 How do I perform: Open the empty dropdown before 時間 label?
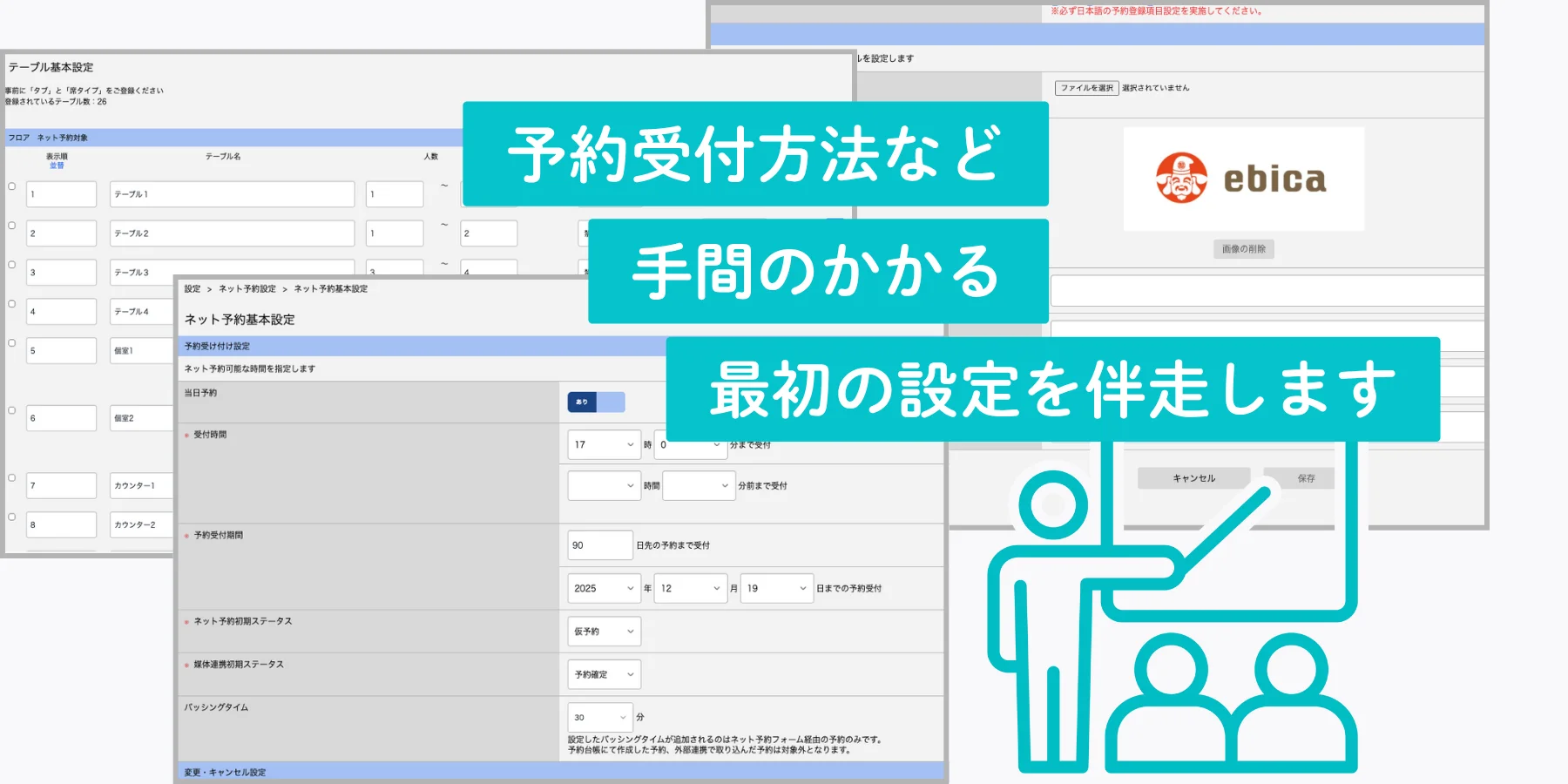coord(605,485)
